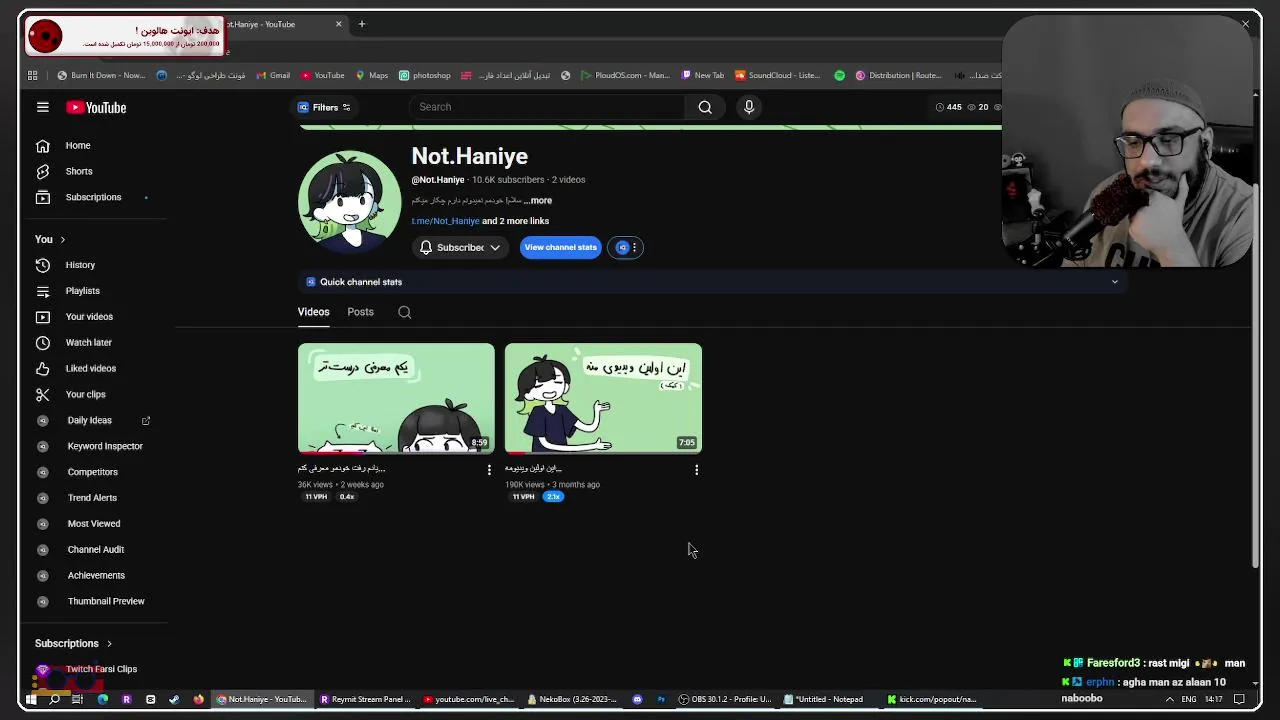Click the search magnifier button
The width and height of the screenshot is (1280, 720).
pyautogui.click(x=705, y=107)
